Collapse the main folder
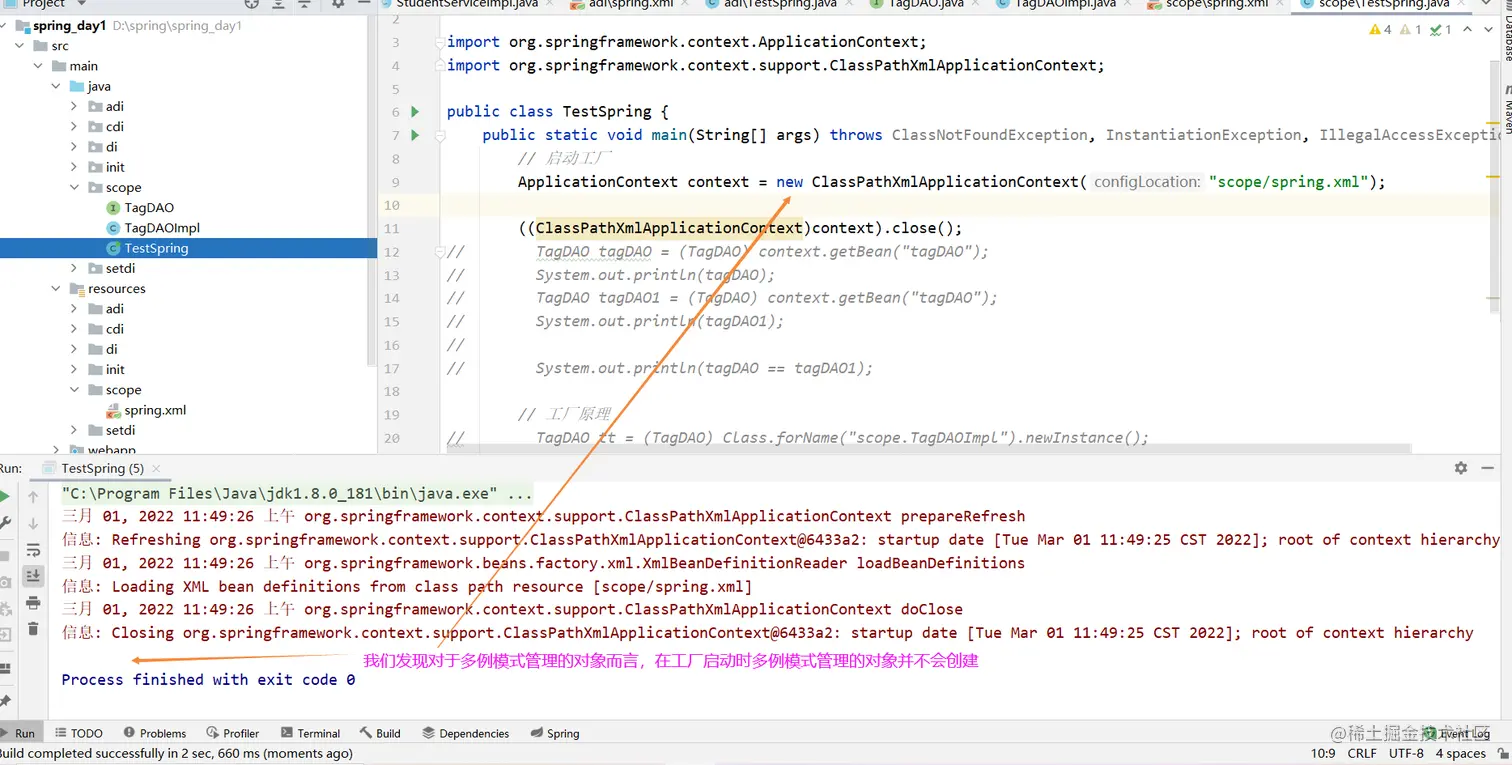 coord(38,66)
